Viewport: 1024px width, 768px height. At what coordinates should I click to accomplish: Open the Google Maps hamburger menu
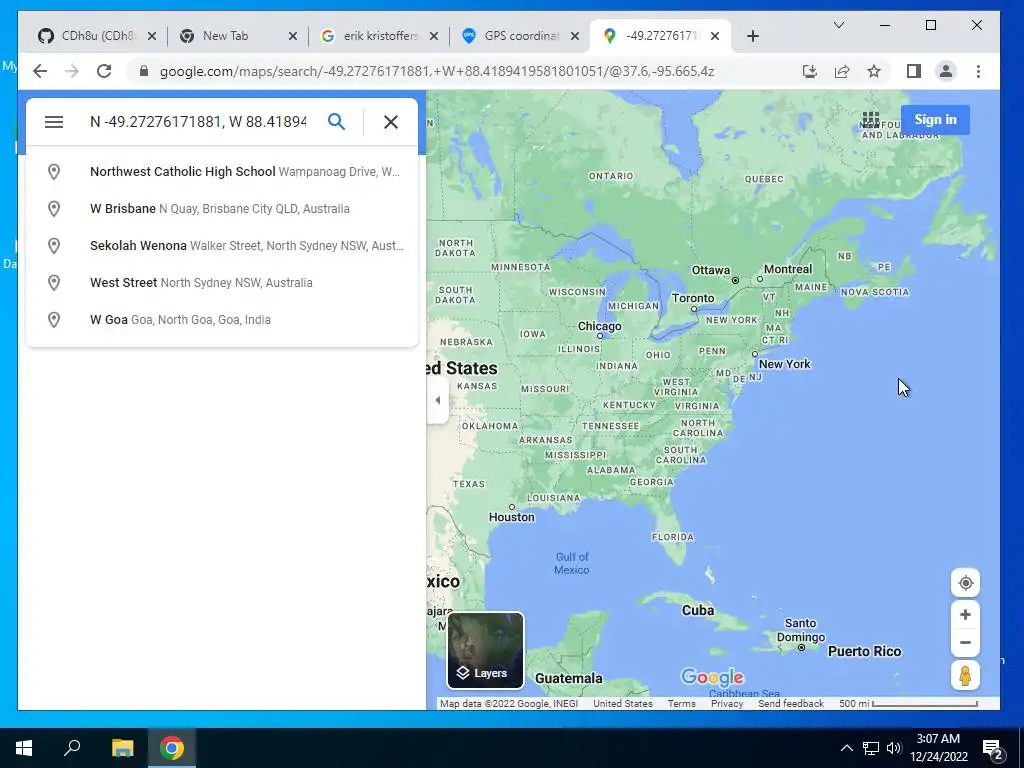click(x=54, y=122)
